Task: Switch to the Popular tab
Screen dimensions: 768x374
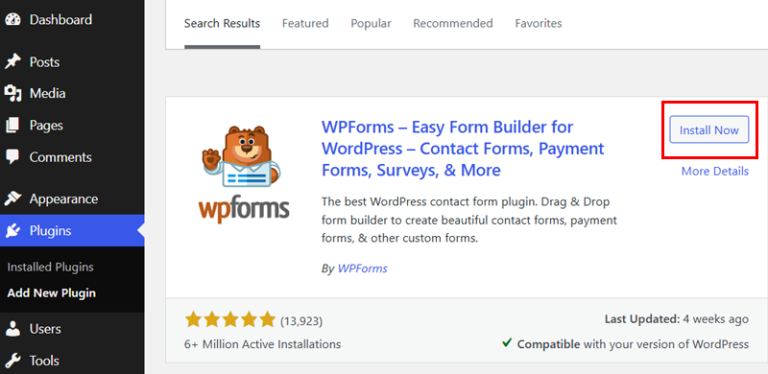Action: (x=371, y=23)
